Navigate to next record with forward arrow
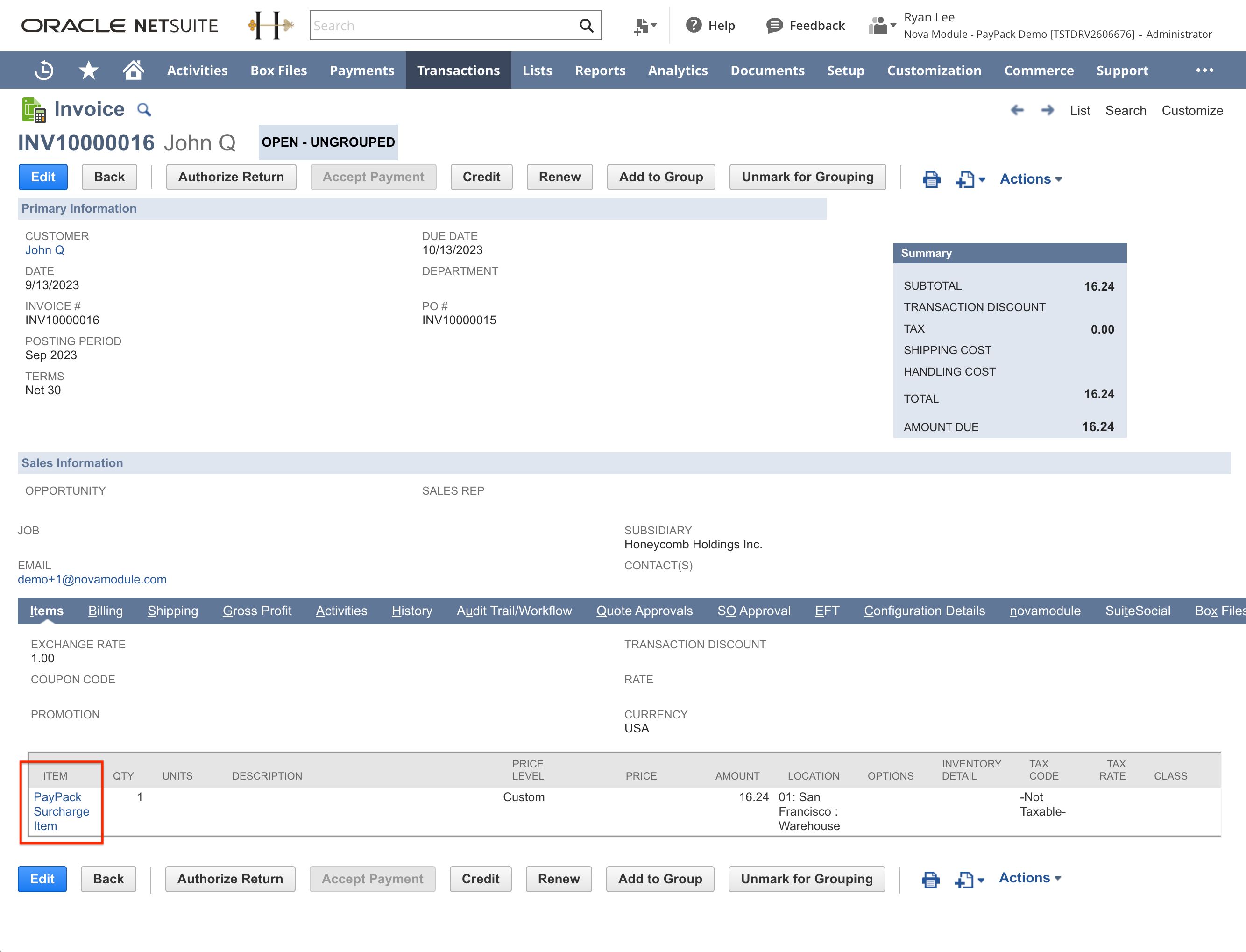The width and height of the screenshot is (1246, 952). click(1047, 110)
